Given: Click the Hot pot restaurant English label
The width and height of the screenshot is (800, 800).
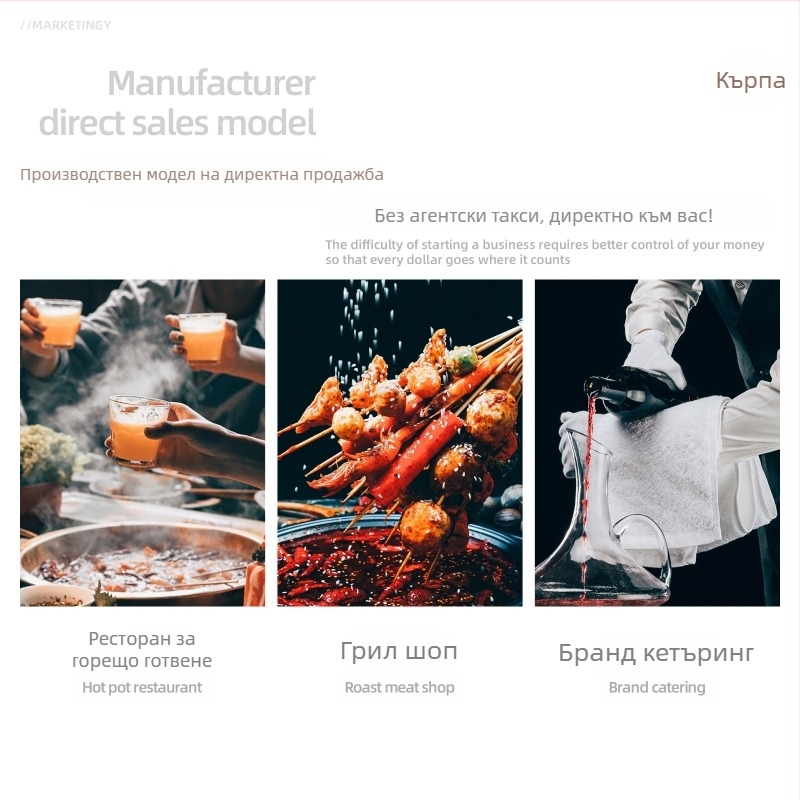Looking at the screenshot, I should click(x=142, y=687).
